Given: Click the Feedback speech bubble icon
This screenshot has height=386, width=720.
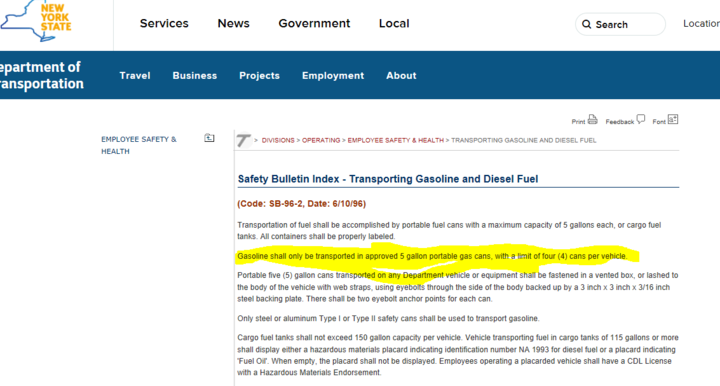Looking at the screenshot, I should coord(641,119).
